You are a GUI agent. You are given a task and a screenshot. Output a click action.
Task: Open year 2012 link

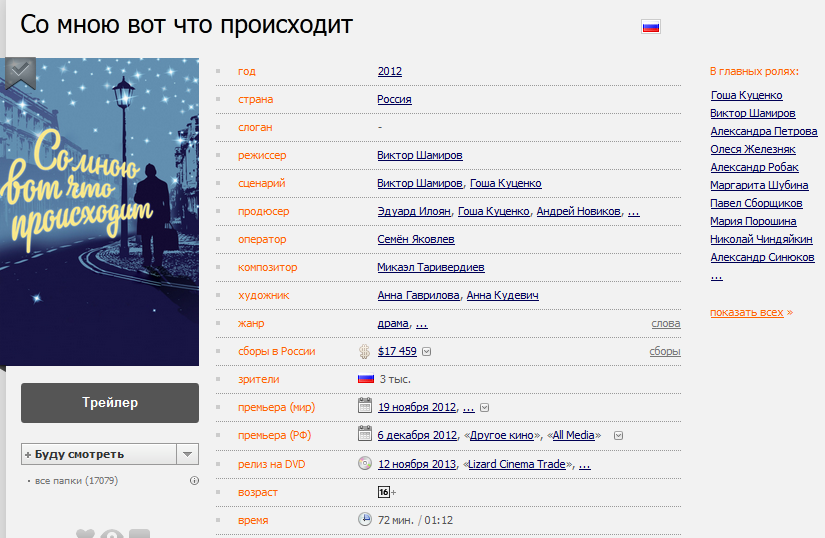click(x=390, y=72)
